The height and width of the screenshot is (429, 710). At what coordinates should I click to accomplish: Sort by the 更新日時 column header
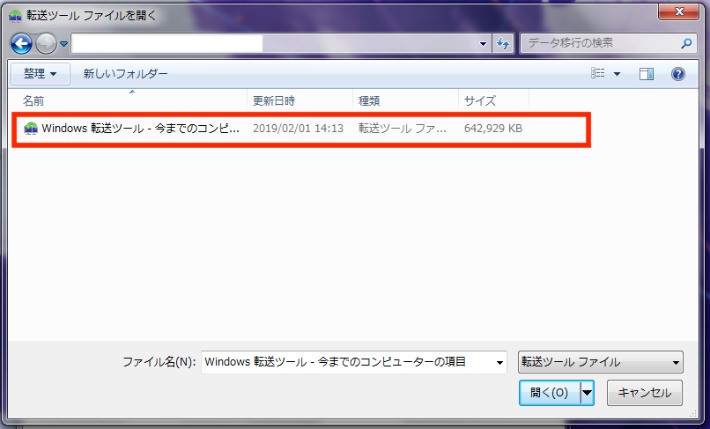273,101
